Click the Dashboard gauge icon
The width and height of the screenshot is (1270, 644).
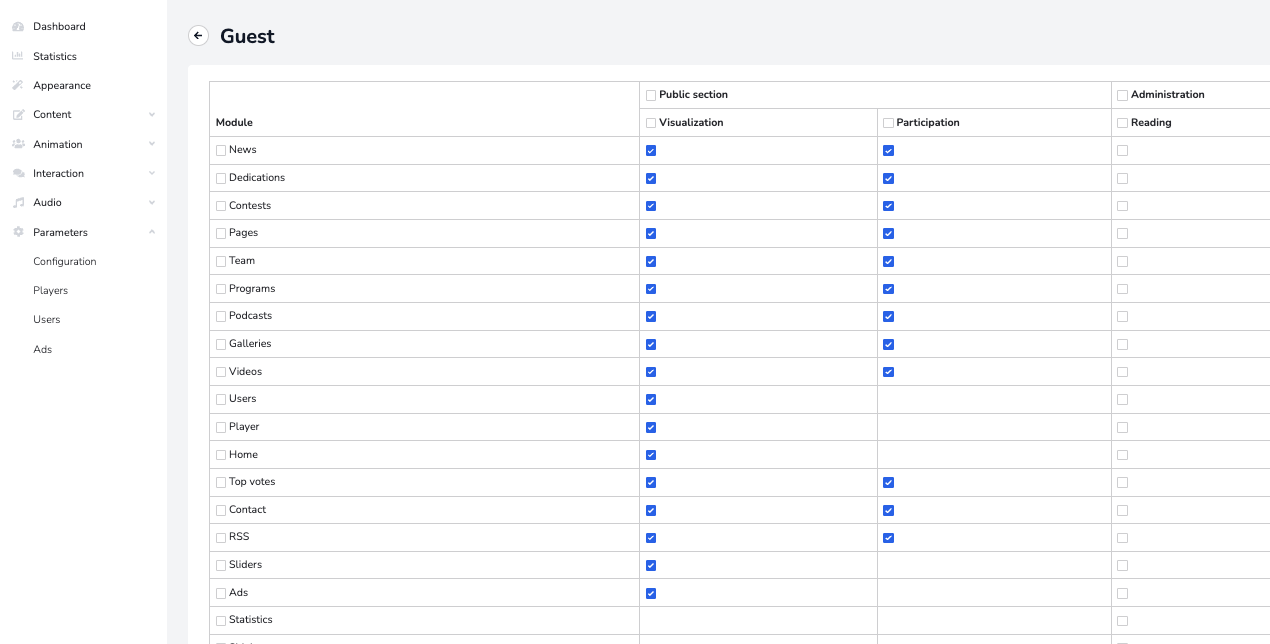pos(18,27)
